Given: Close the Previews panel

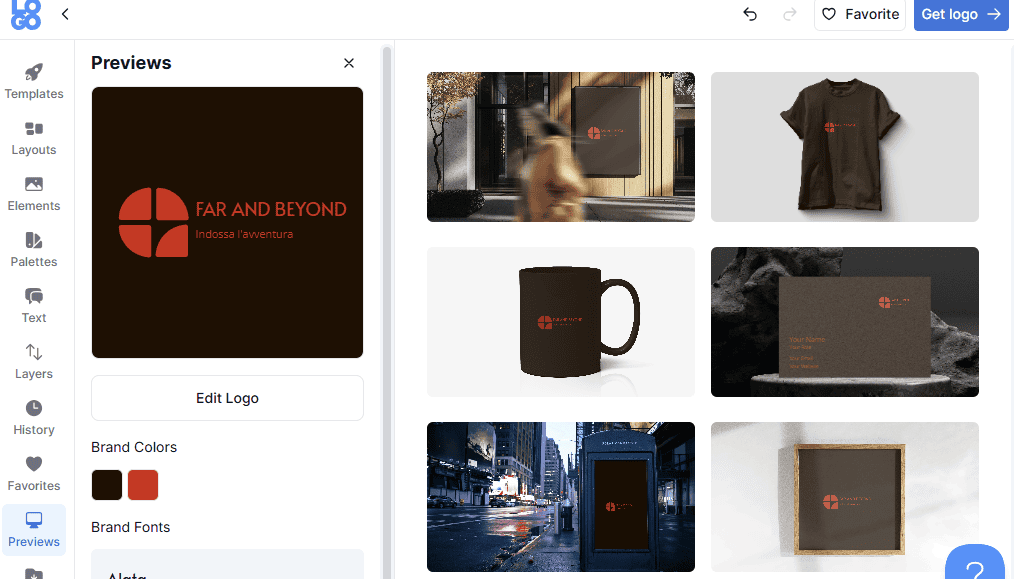Looking at the screenshot, I should pyautogui.click(x=349, y=63).
